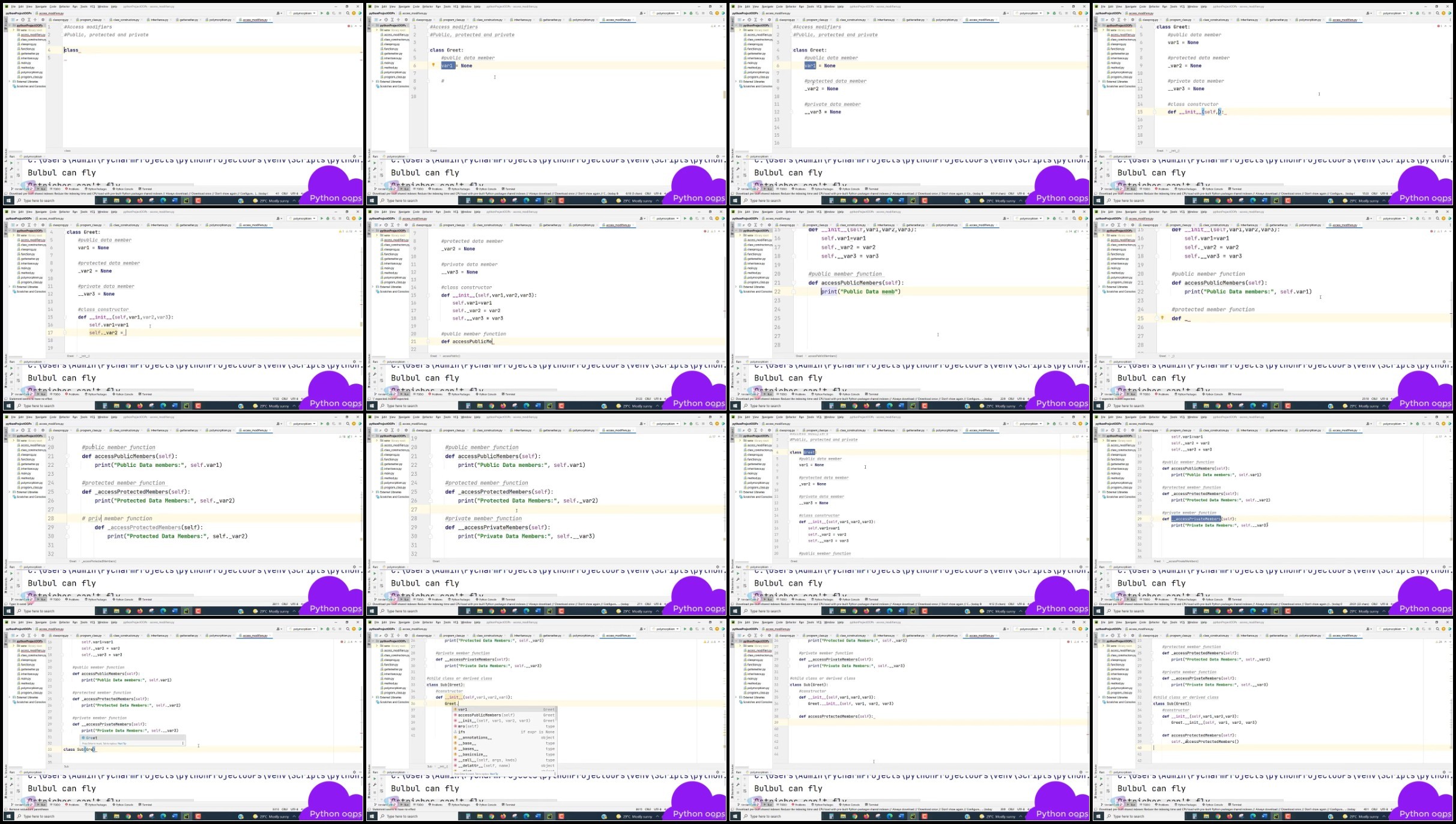Collapse pythonProjectOOPs root node in 'class_'-only frame
This screenshot has width=1456, height=824.
point(9,26)
